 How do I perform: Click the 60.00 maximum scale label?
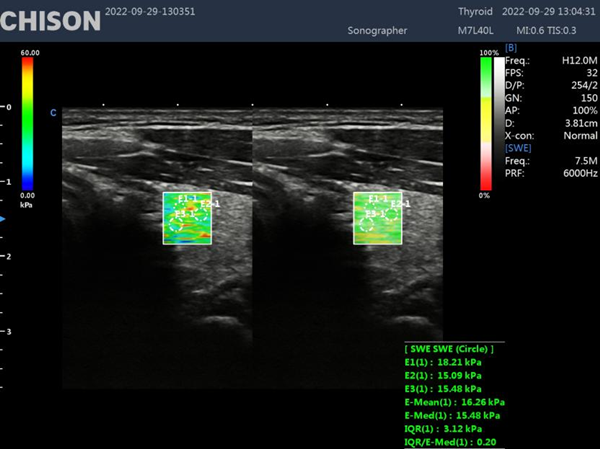pyautogui.click(x=30, y=52)
